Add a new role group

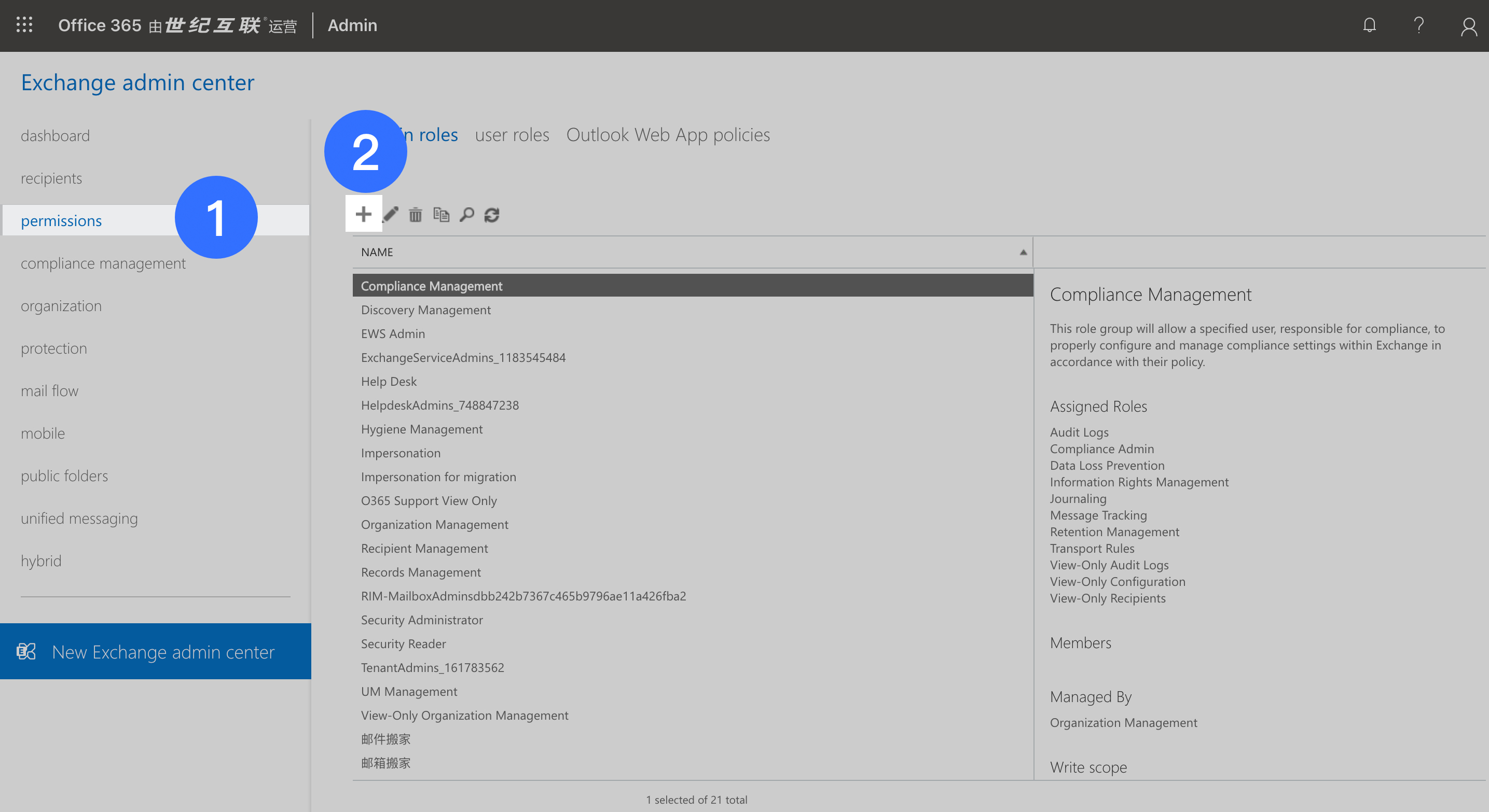click(364, 214)
